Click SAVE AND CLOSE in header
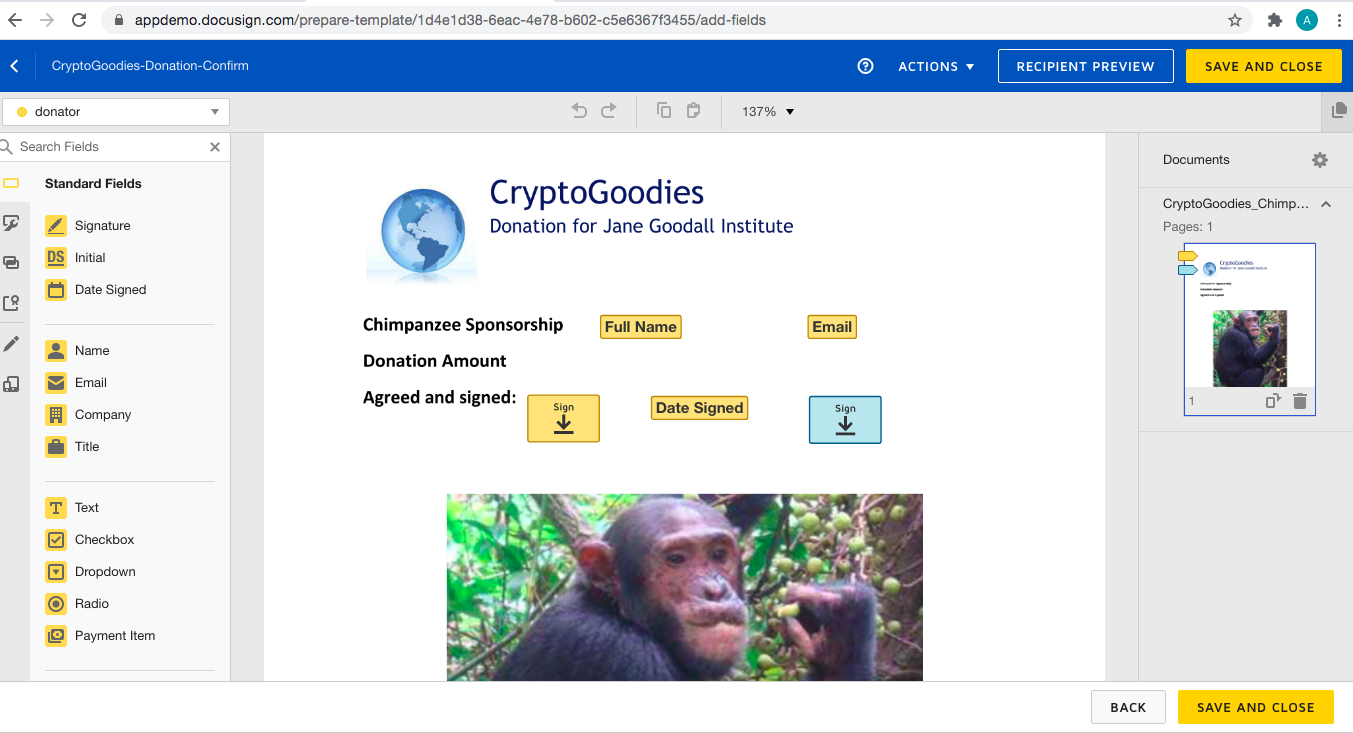 [x=1264, y=66]
